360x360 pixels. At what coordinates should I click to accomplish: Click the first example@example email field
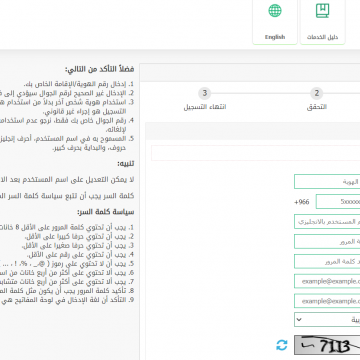click(327, 281)
